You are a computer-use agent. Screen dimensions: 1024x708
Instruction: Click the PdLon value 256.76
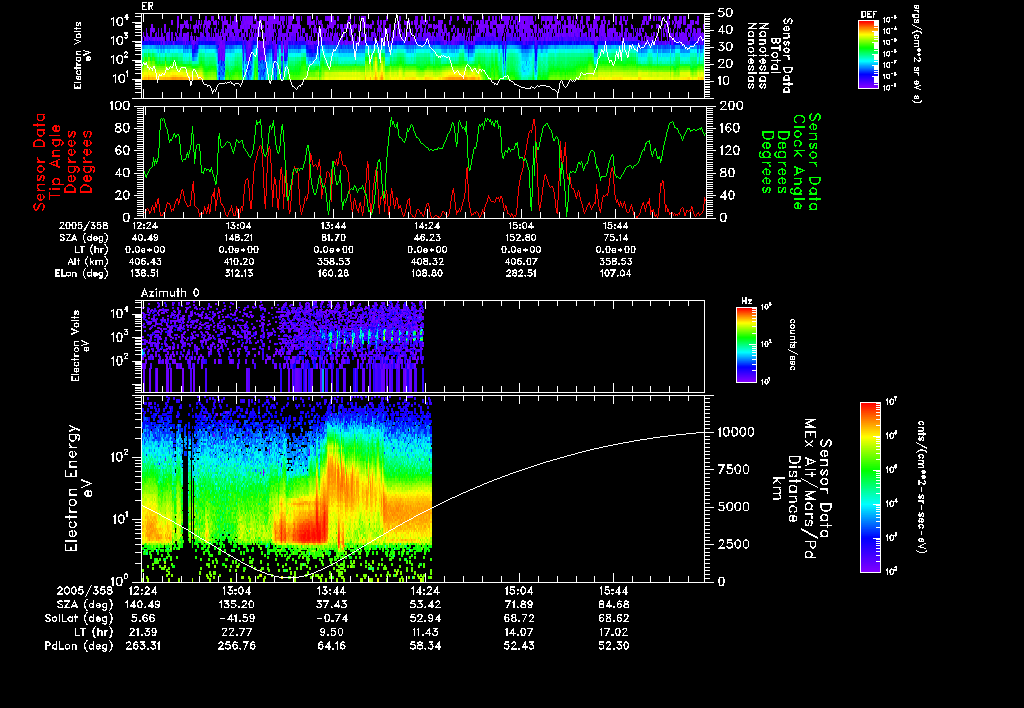[237, 646]
